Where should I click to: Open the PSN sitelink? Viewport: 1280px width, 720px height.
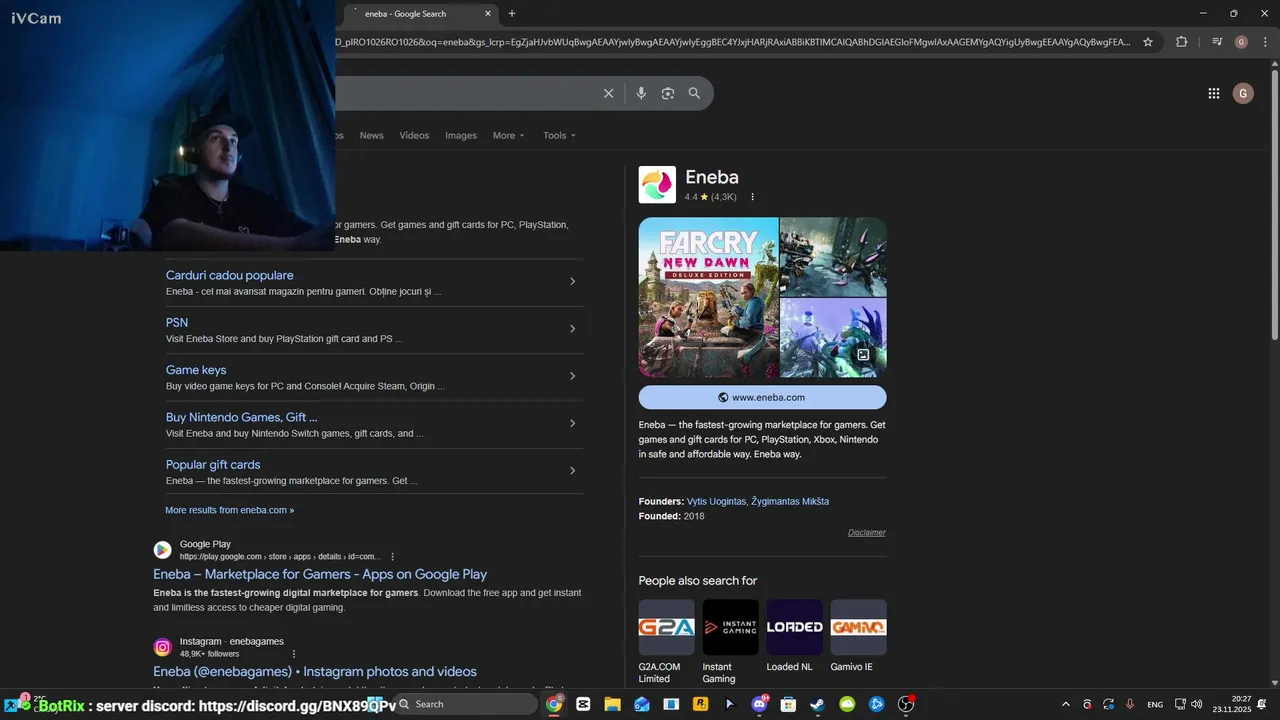(x=177, y=322)
